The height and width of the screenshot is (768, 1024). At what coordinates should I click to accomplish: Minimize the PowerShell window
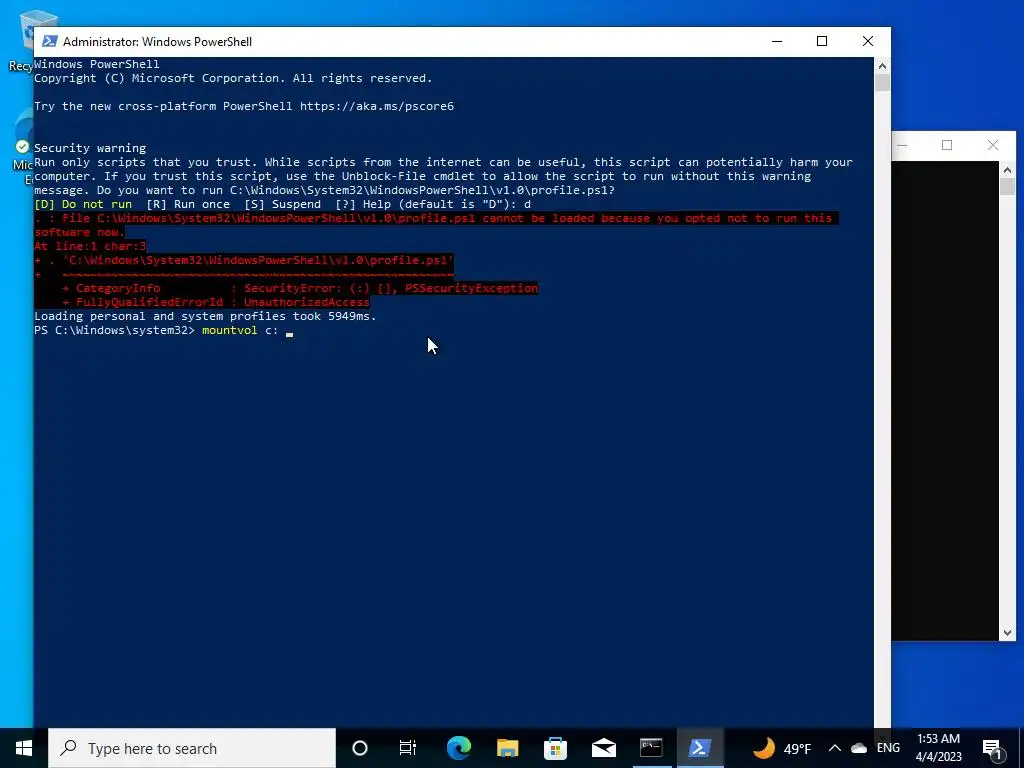pyautogui.click(x=776, y=41)
